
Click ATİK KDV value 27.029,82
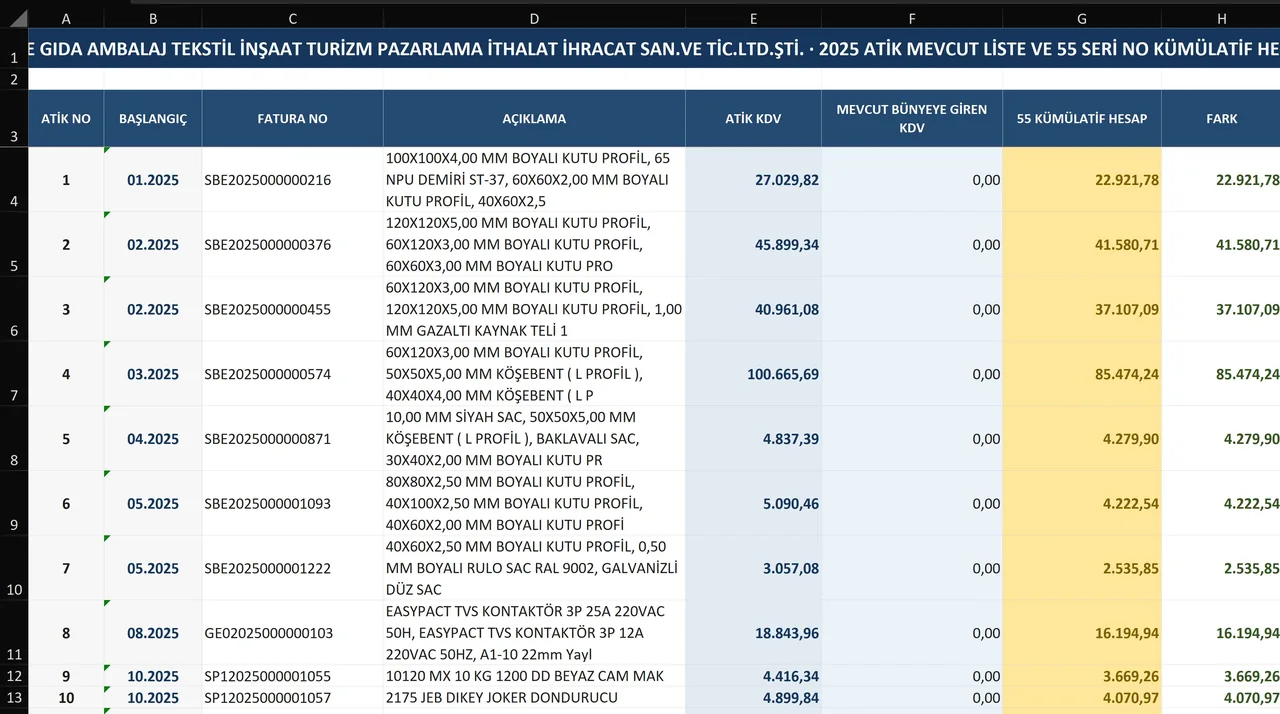[x=753, y=180]
